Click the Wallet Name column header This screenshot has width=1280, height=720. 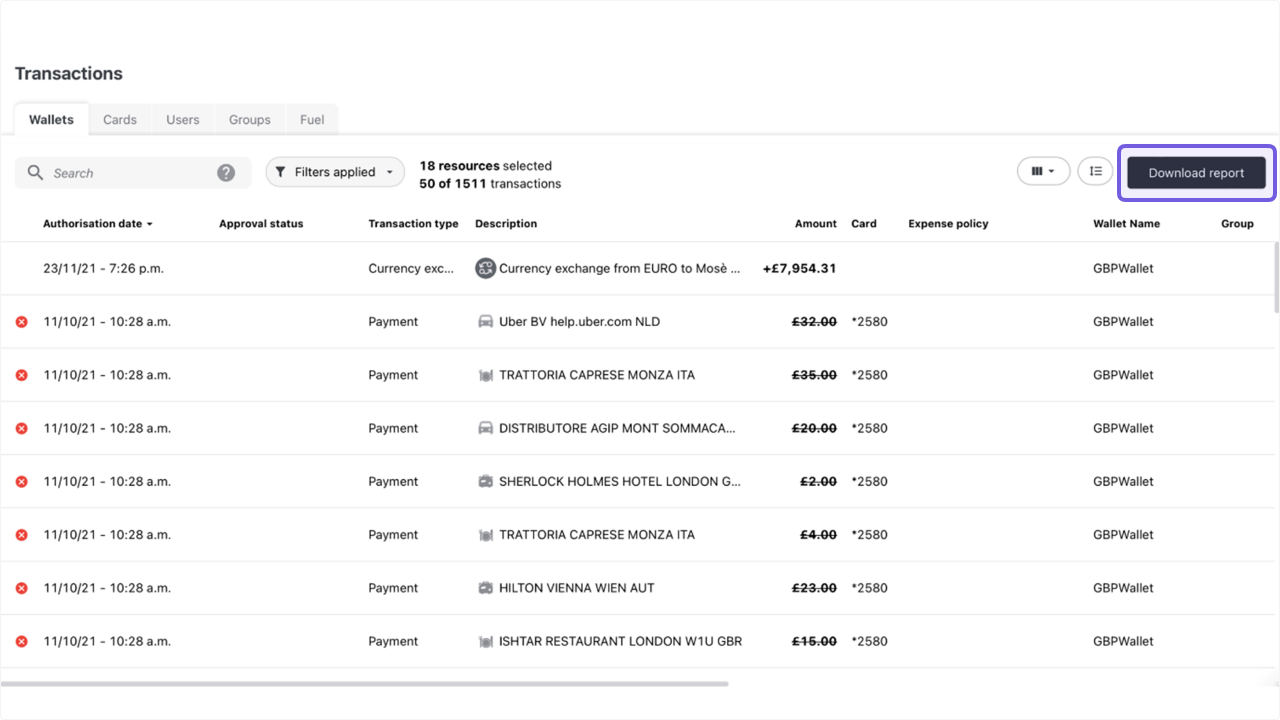(x=1127, y=224)
